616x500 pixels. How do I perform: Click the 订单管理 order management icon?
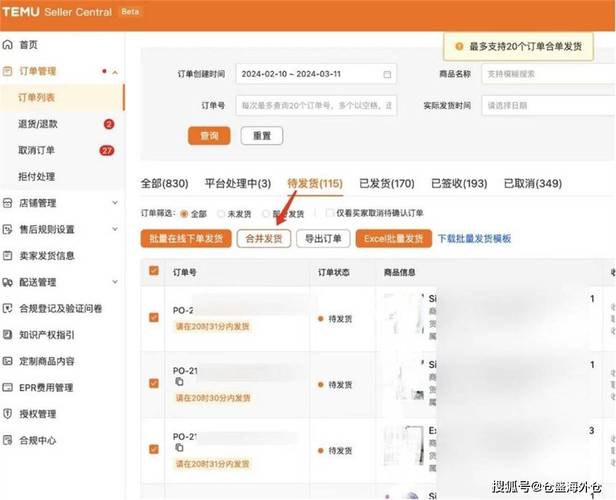(x=7, y=71)
